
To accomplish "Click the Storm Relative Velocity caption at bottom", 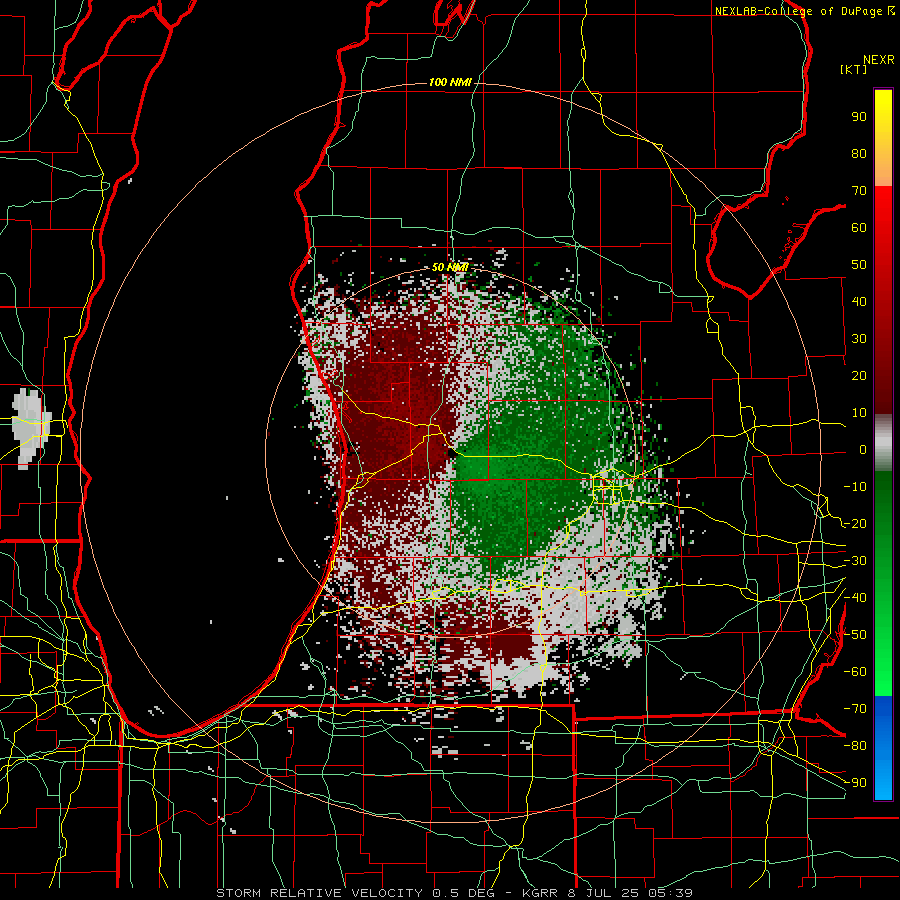I will click(454, 893).
